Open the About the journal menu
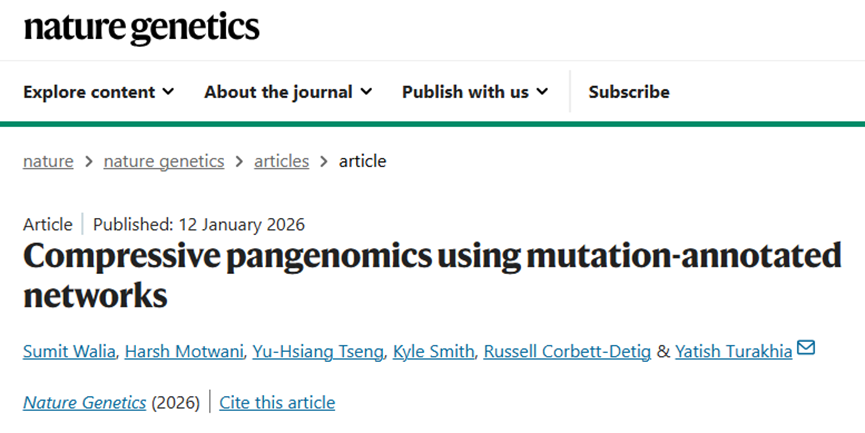 [x=288, y=92]
